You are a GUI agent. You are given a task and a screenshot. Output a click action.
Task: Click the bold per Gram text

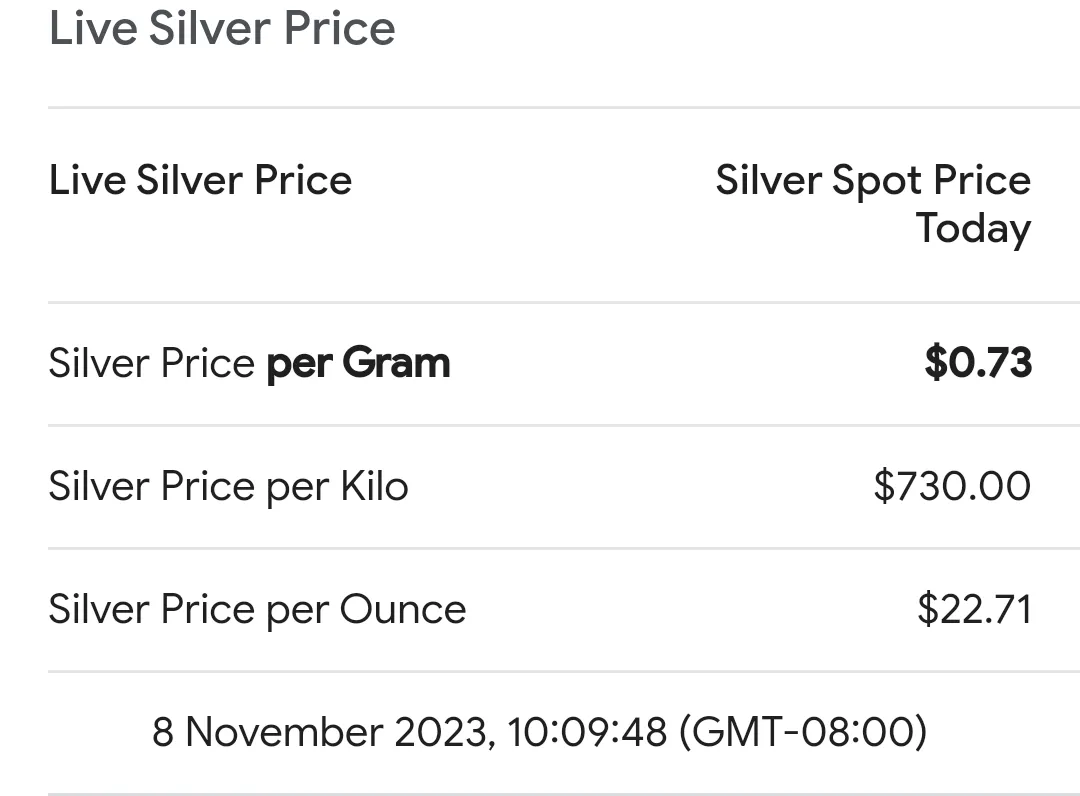(358, 363)
